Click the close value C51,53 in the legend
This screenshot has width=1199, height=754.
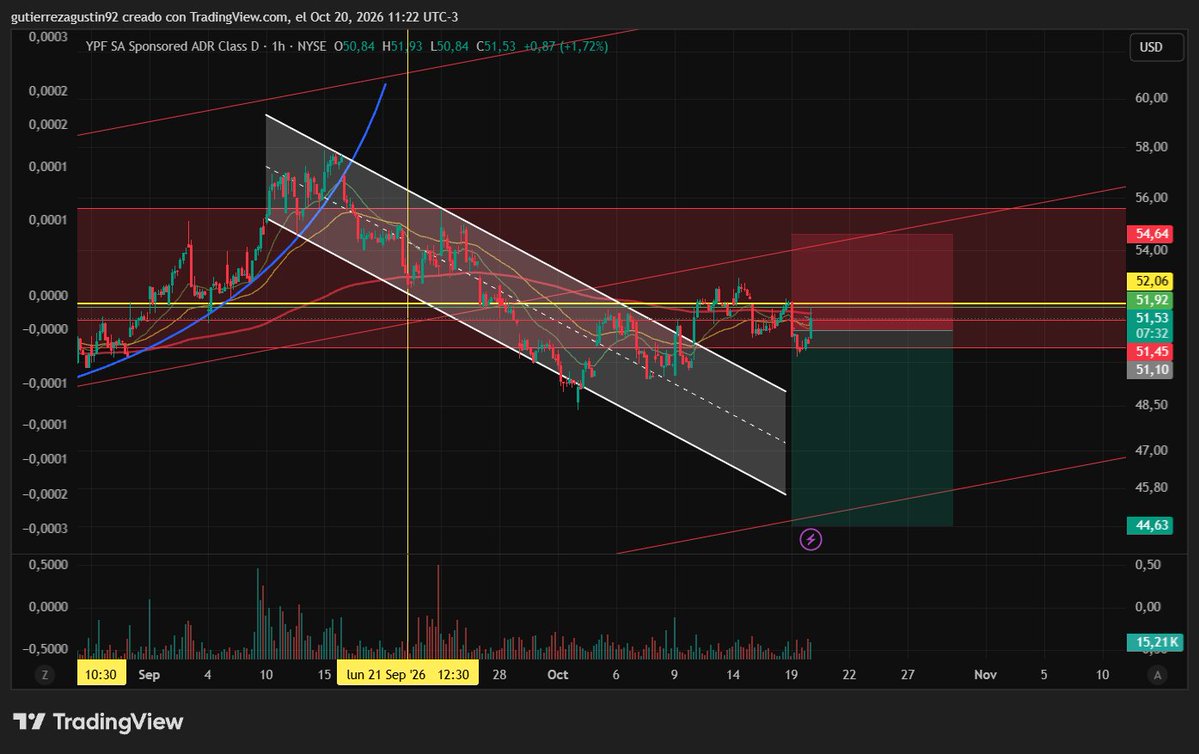[496, 46]
